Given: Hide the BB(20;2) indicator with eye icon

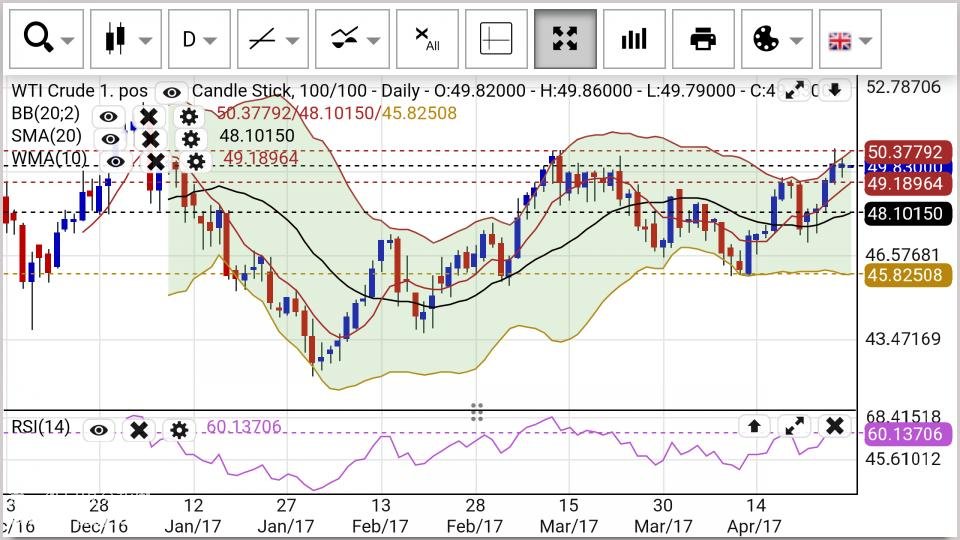Looking at the screenshot, I should click(108, 117).
